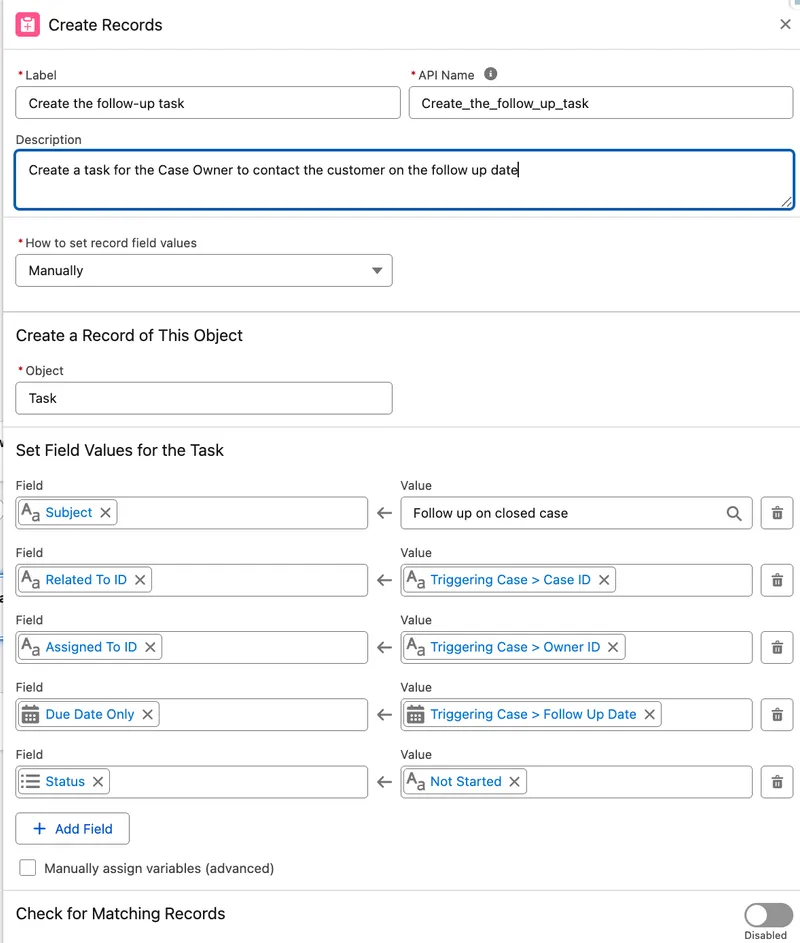
Task: Click the Triggering Case > Case ID text
Action: 511,580
